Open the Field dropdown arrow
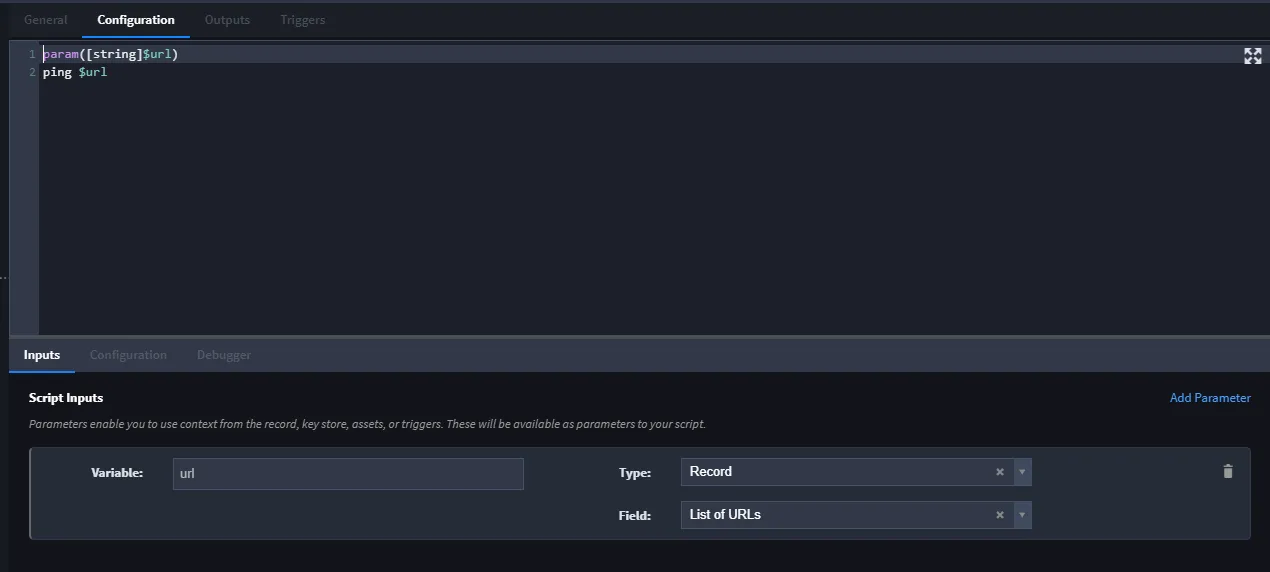1270x572 pixels. 1022,515
